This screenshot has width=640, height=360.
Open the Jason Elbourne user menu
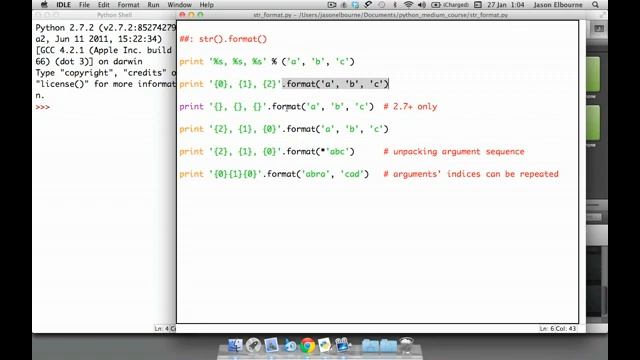(558, 5)
